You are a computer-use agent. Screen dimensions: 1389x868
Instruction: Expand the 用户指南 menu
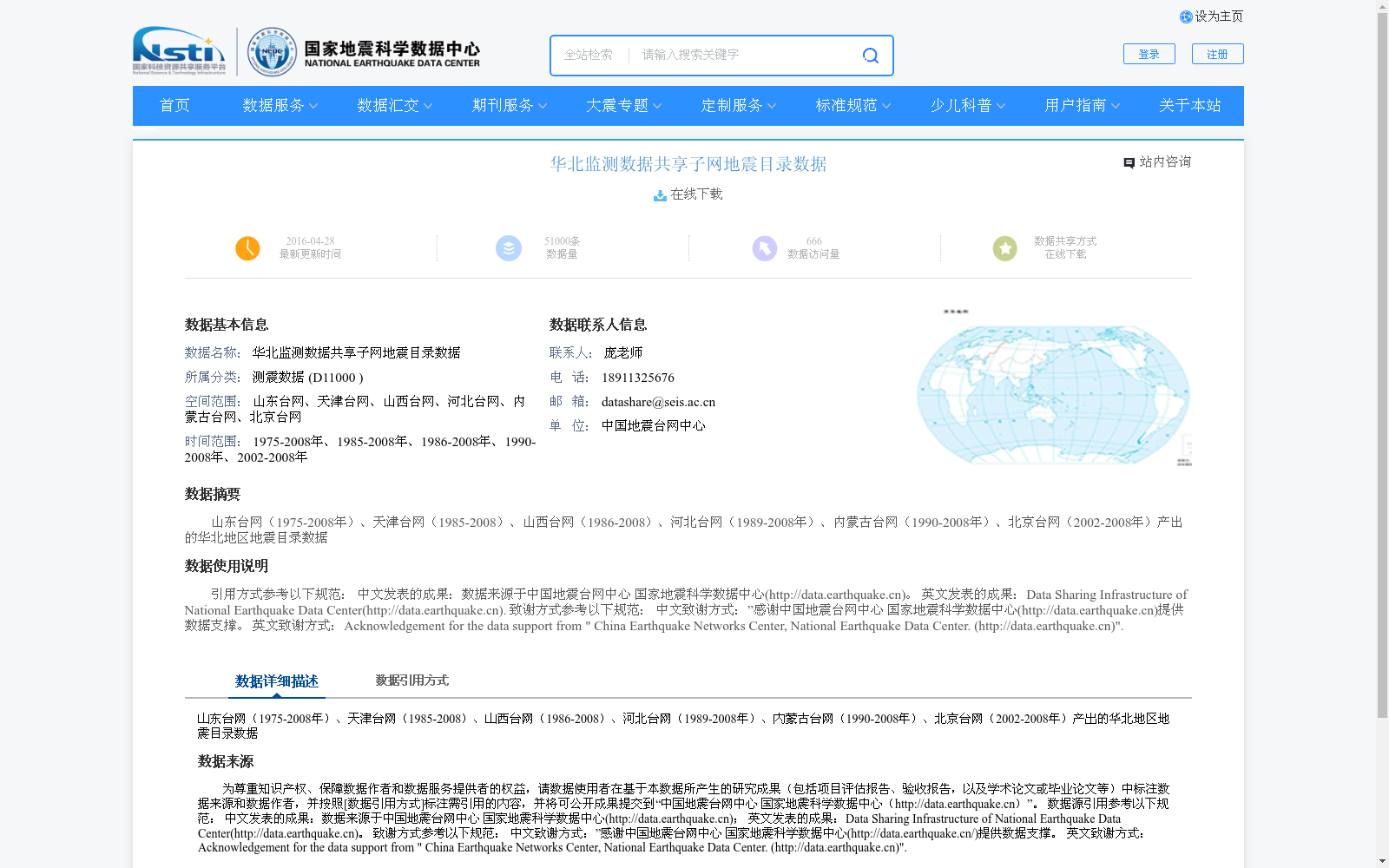[x=1082, y=106]
